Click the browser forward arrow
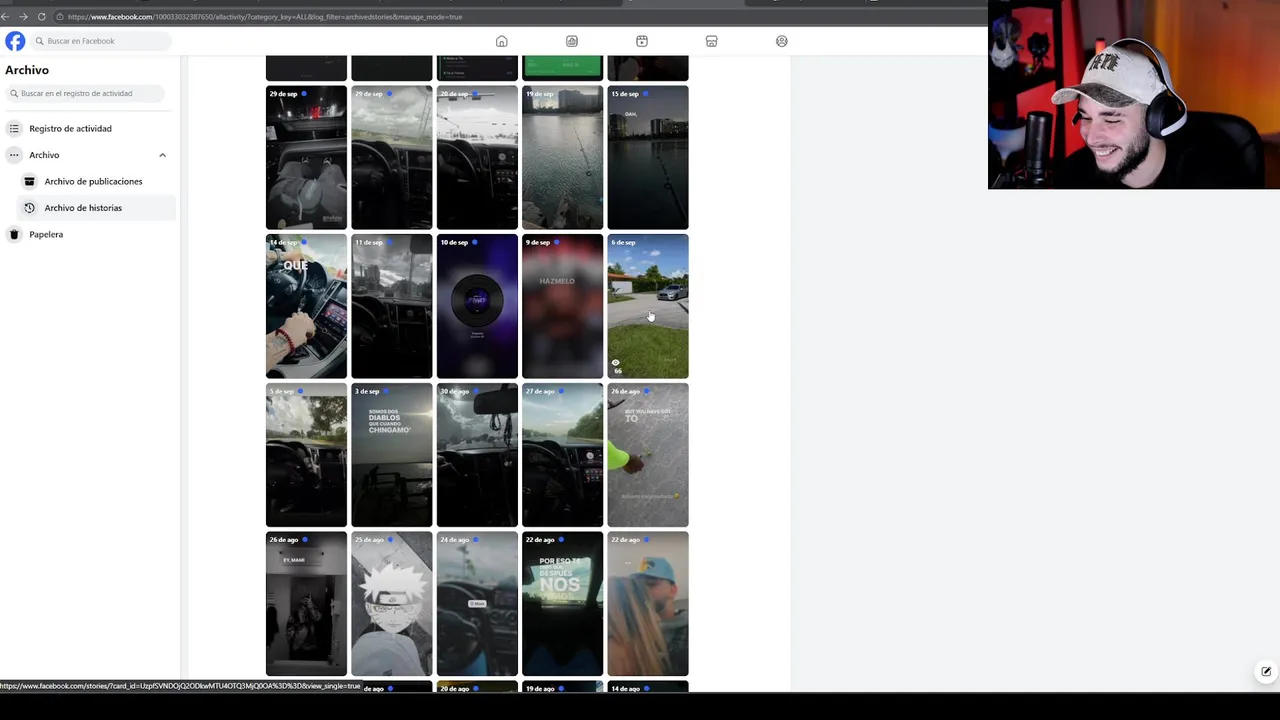This screenshot has width=1280, height=720. (x=23, y=17)
